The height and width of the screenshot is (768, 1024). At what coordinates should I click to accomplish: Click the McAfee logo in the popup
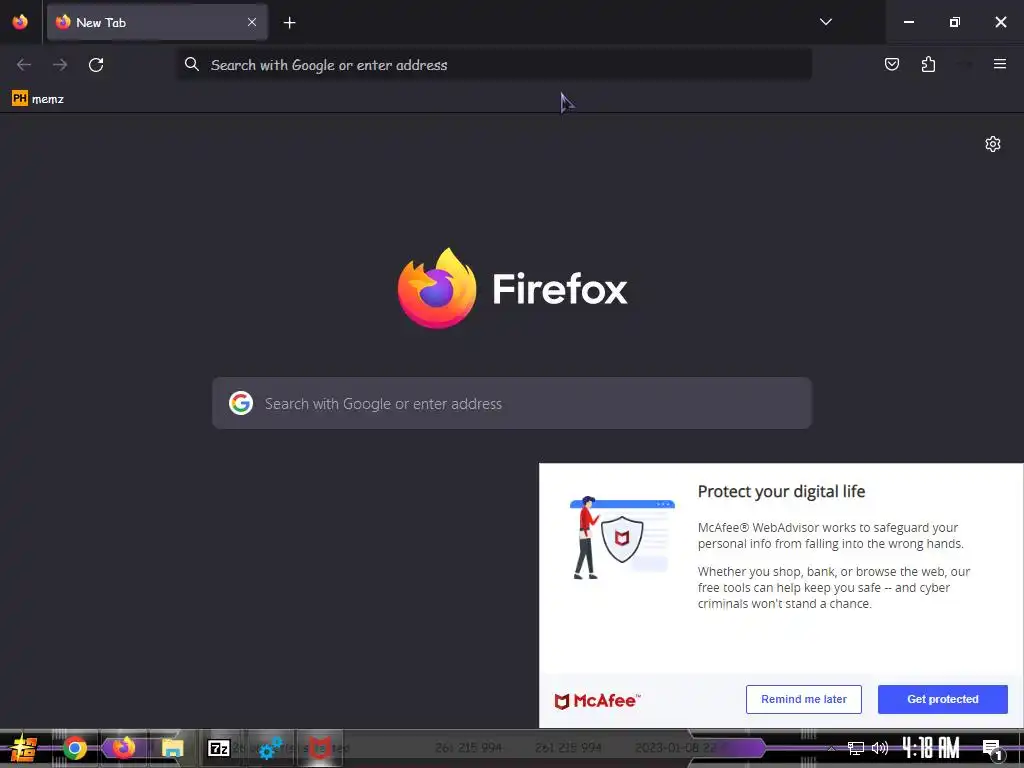coord(597,701)
